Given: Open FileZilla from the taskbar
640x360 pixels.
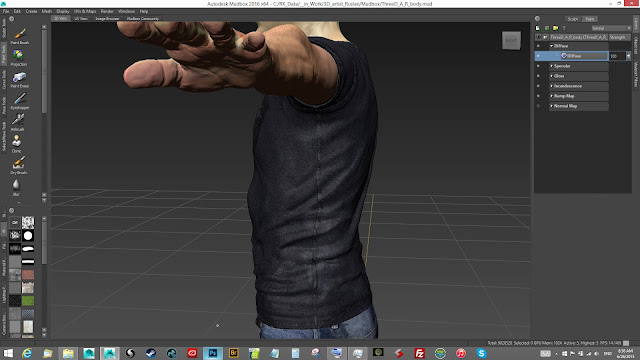Looking at the screenshot, I should (419, 353).
